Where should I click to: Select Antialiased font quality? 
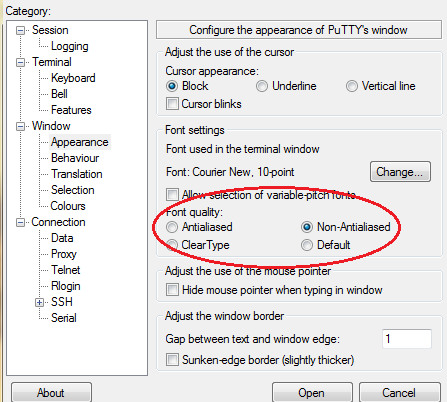point(172,227)
